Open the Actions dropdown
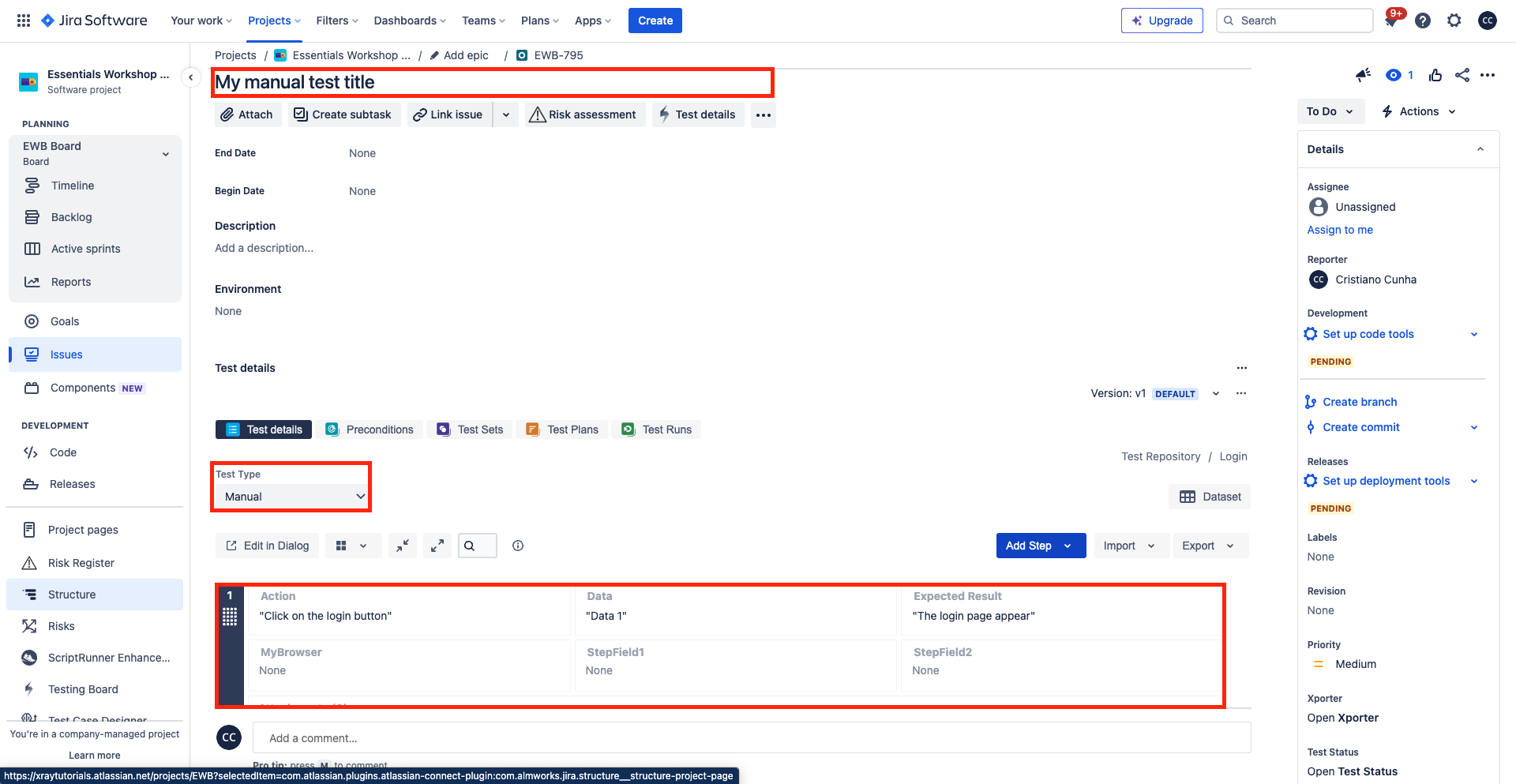 coord(1419,111)
